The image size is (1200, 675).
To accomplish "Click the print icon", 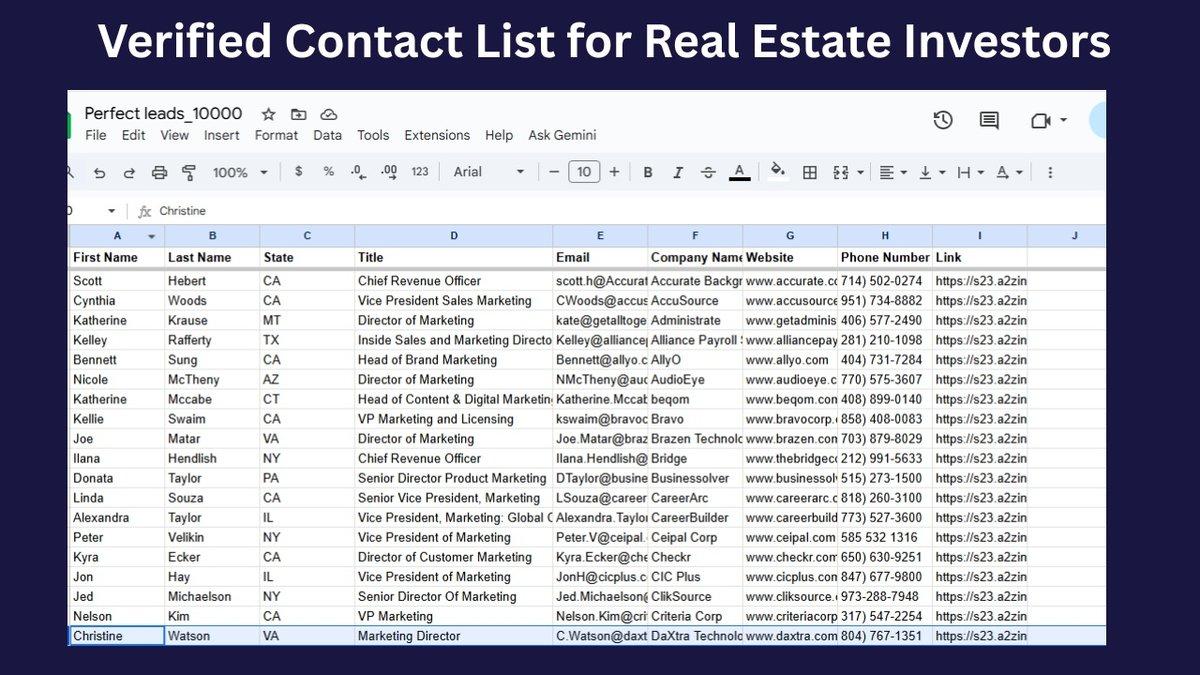I will (x=159, y=172).
